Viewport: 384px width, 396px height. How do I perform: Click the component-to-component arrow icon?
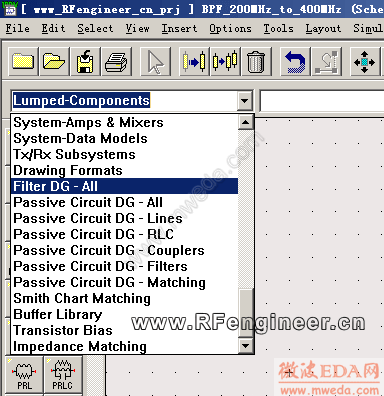click(225, 62)
